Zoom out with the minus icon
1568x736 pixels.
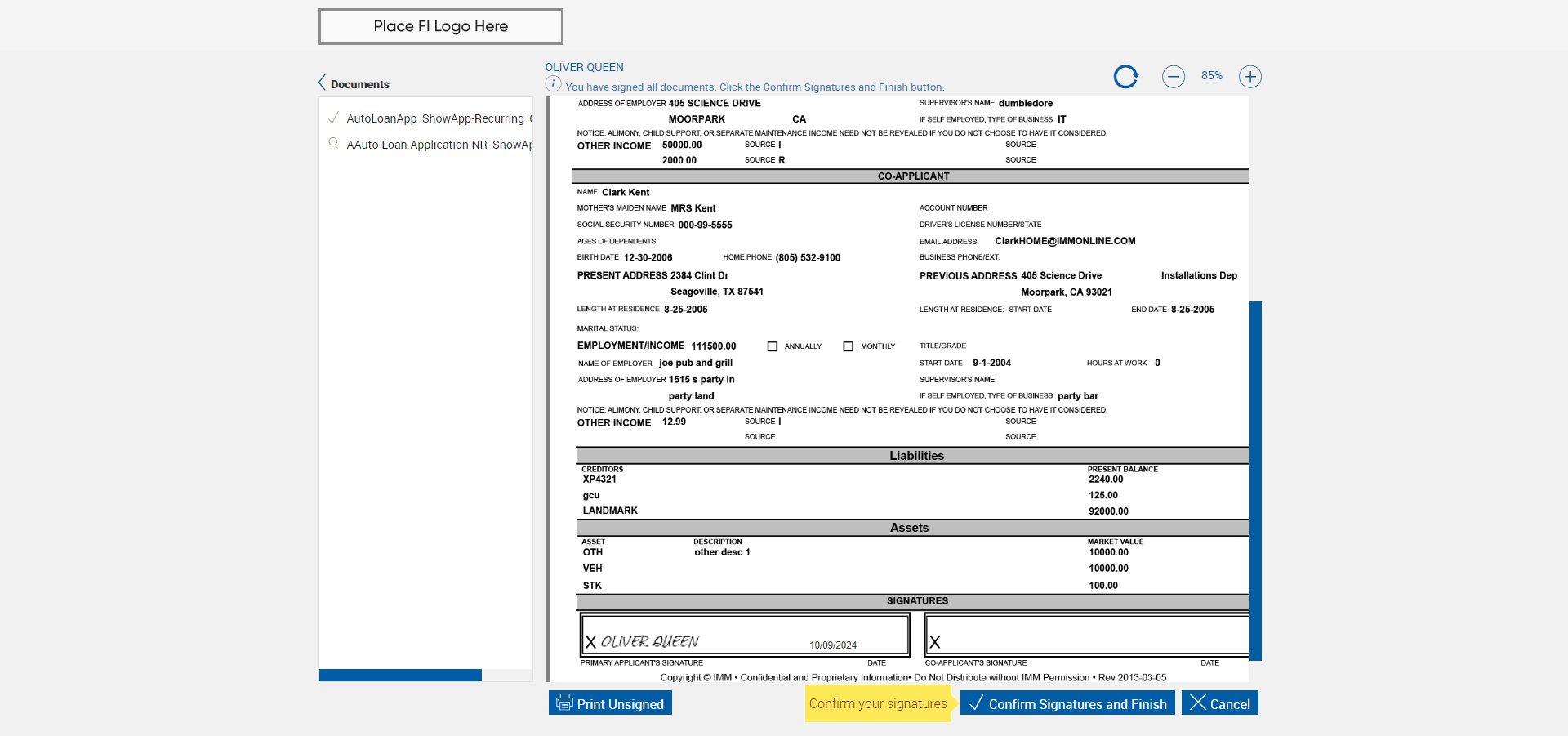pyautogui.click(x=1174, y=77)
